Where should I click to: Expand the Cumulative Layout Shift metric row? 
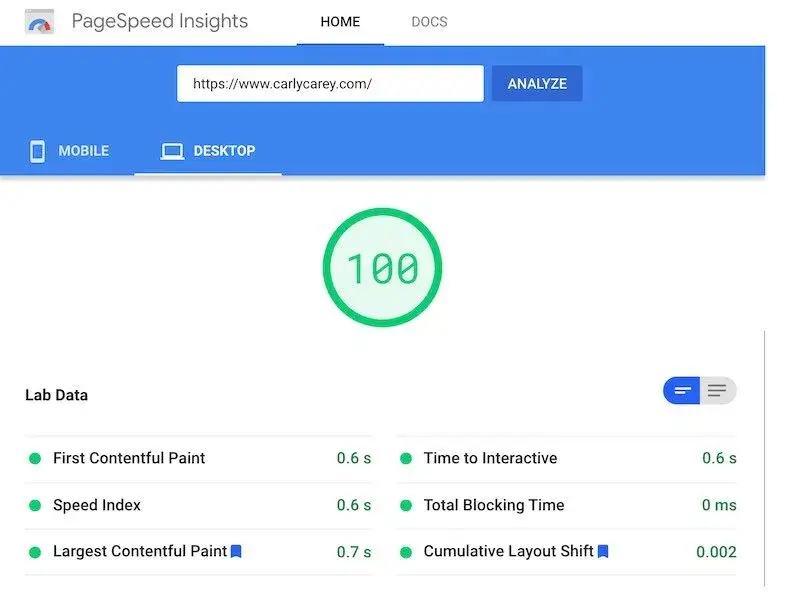click(x=567, y=552)
